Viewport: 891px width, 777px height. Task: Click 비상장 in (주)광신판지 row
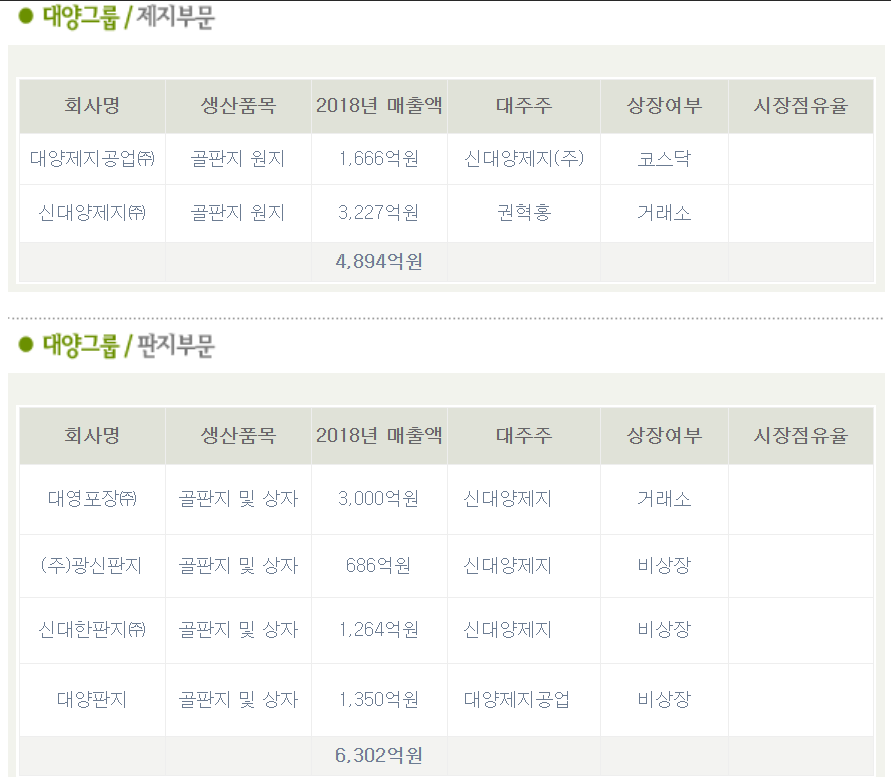pyautogui.click(x=664, y=566)
